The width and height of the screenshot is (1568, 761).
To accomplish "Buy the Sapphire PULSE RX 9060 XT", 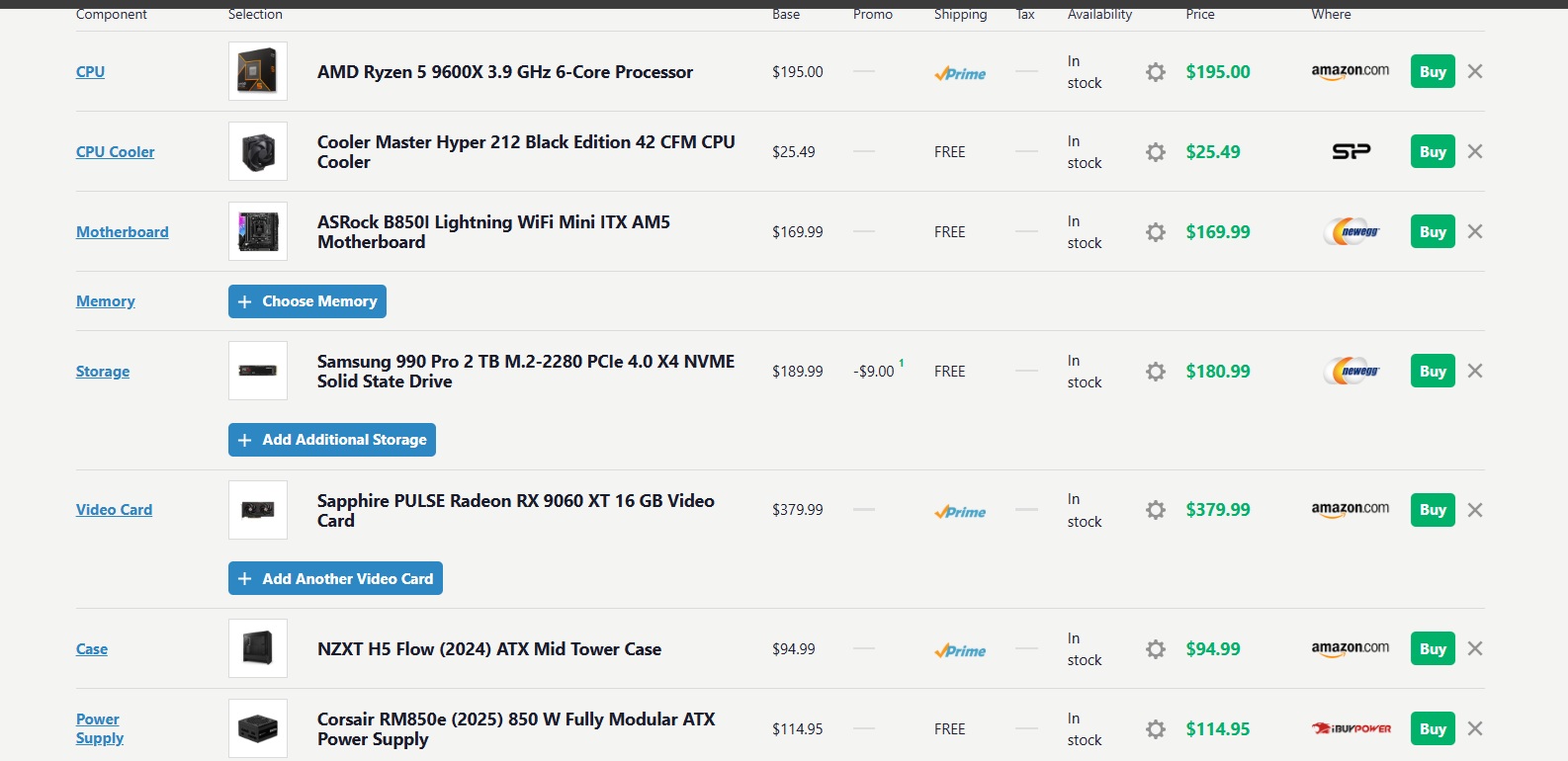I will click(1433, 510).
